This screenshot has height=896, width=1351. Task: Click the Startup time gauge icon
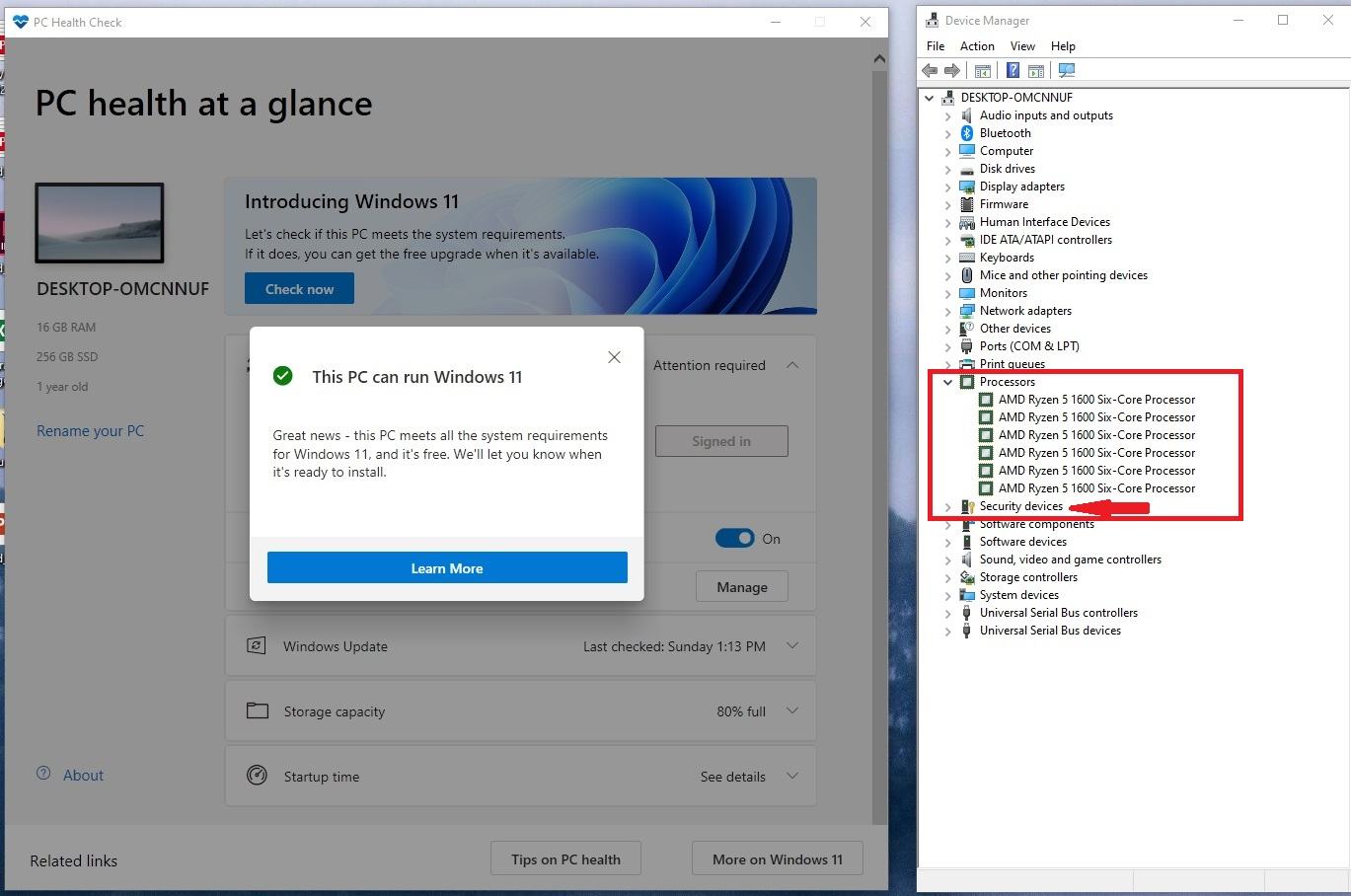(x=257, y=775)
